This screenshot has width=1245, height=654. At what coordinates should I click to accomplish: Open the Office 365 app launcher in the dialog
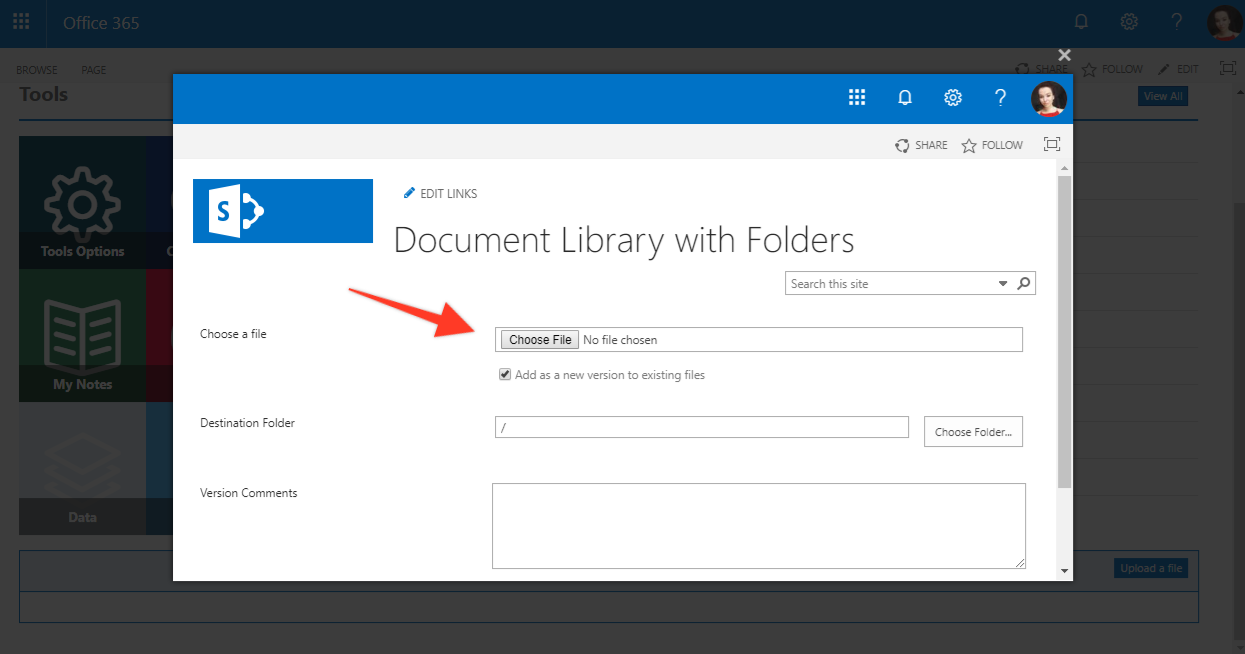(x=857, y=97)
